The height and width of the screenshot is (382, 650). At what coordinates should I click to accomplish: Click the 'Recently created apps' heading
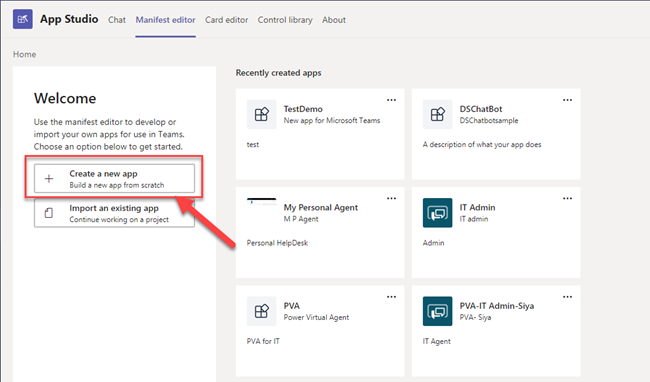click(x=279, y=73)
